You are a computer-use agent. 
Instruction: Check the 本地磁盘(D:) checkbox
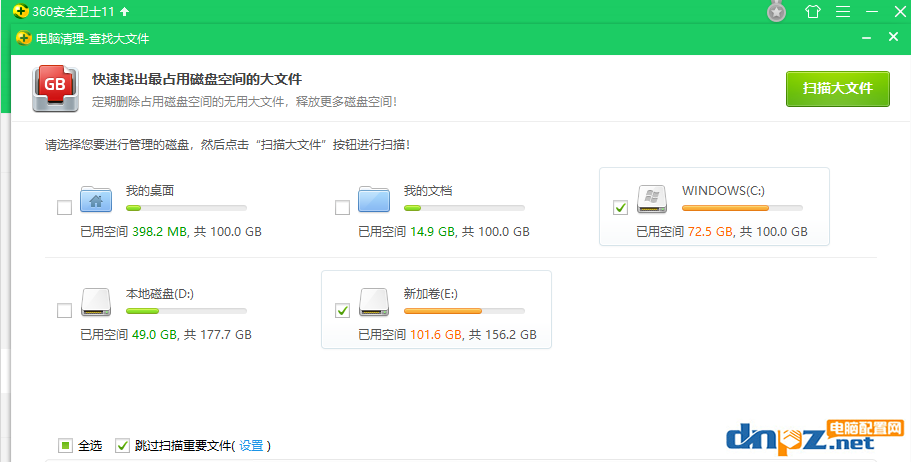pos(64,310)
